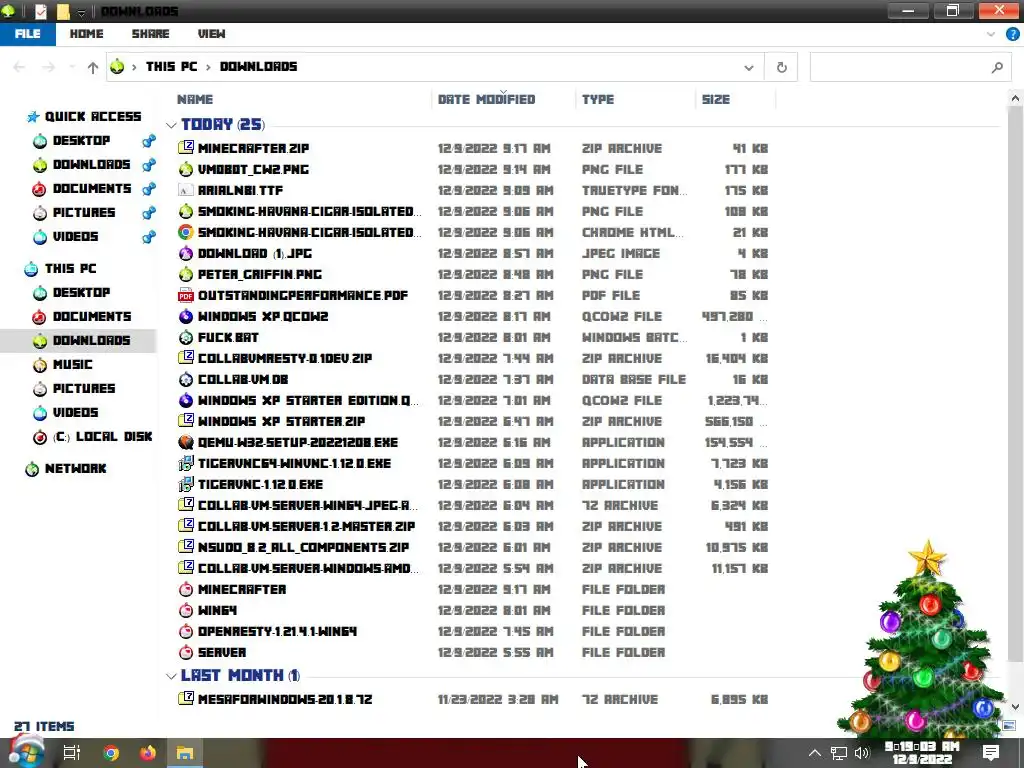Viewport: 1024px width, 768px height.
Task: Select collab-vm-server-1.2-master.zip file name
Action: pyautogui.click(x=306, y=526)
